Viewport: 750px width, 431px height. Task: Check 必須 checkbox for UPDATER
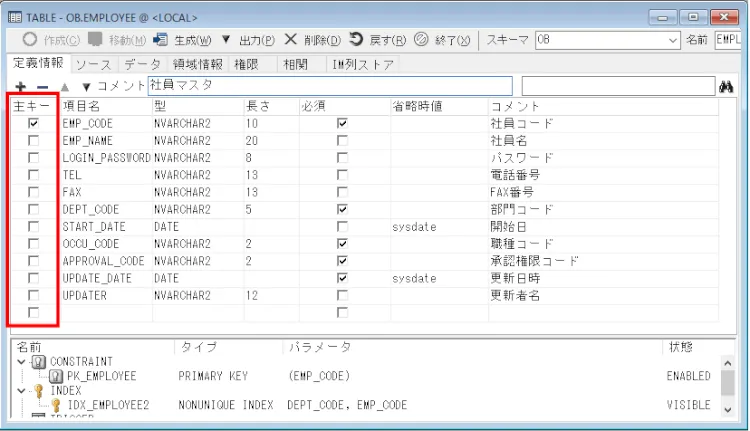click(342, 296)
